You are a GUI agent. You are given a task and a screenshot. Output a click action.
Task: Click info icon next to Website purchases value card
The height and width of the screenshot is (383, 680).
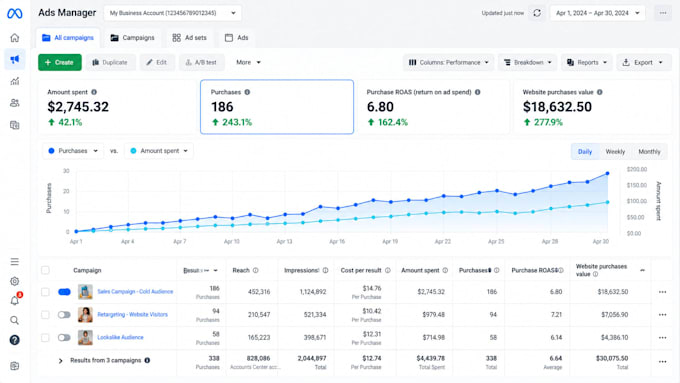[x=599, y=92]
